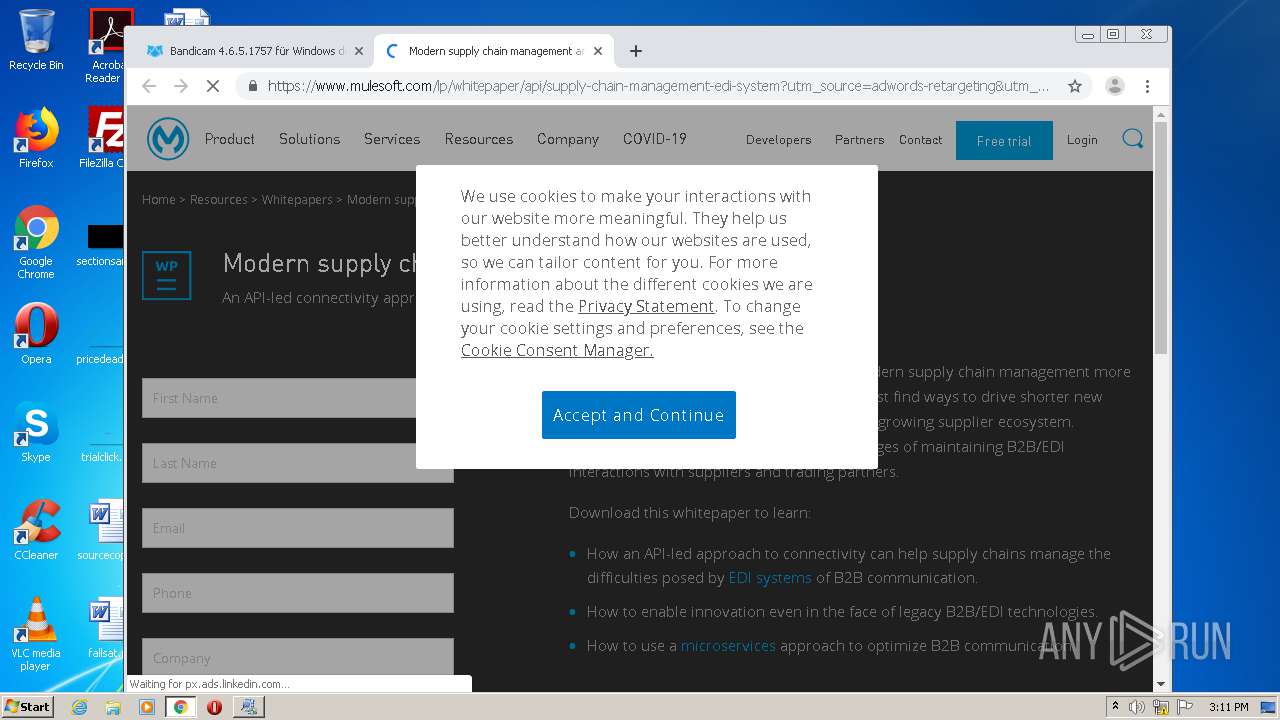Go forward in browser history

coord(181,86)
